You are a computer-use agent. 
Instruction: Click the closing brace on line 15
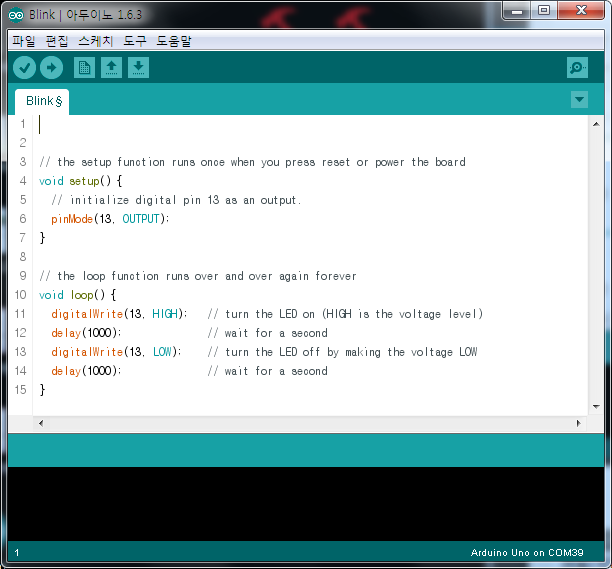[42, 390]
